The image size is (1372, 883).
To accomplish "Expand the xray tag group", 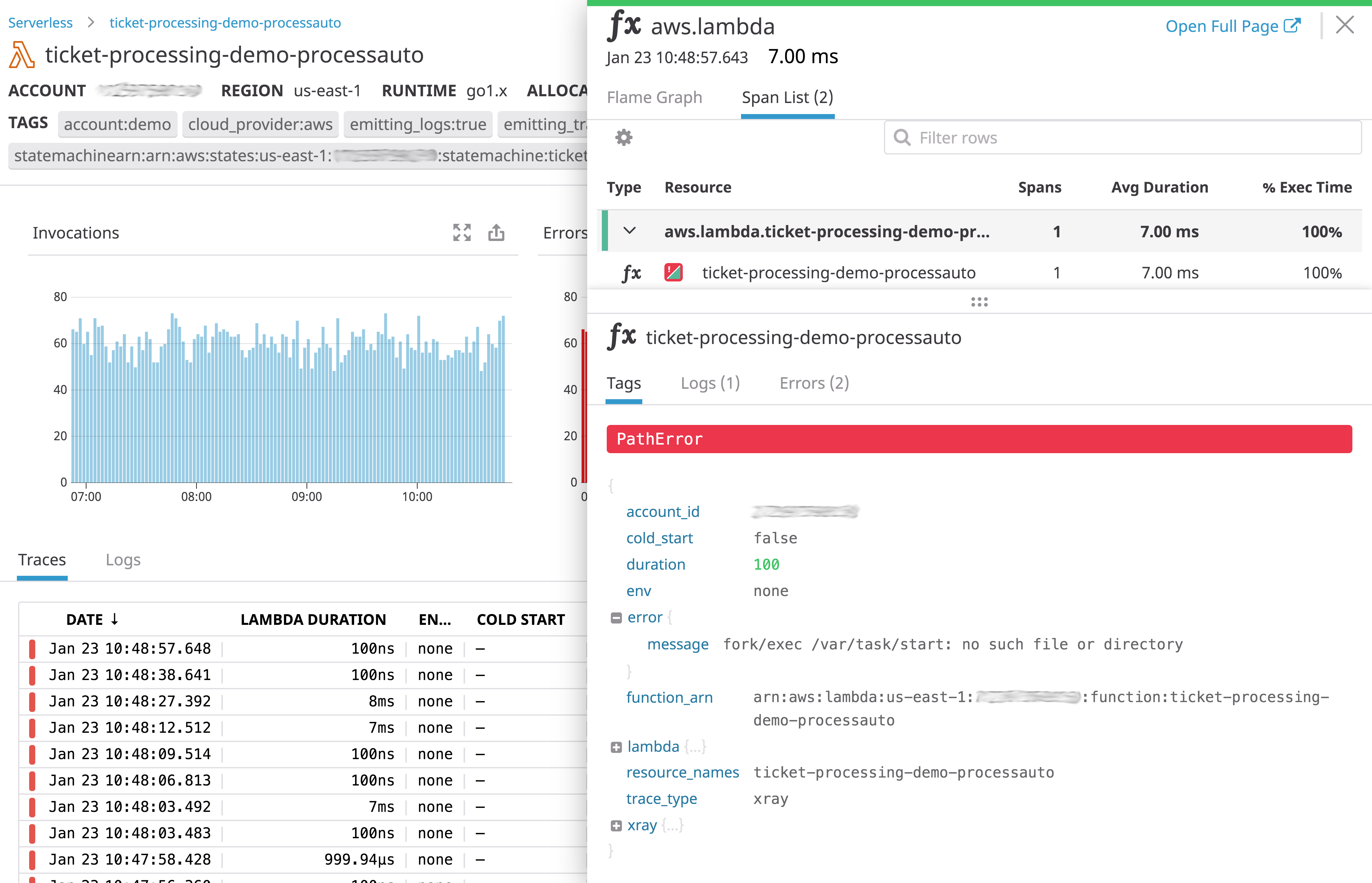I will click(616, 825).
